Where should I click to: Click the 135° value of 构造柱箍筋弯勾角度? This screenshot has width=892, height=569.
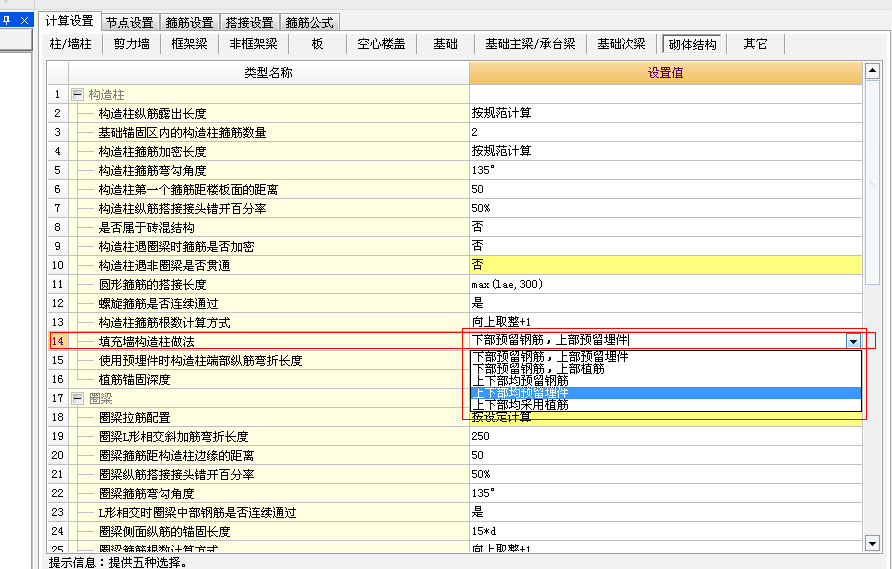pos(666,170)
